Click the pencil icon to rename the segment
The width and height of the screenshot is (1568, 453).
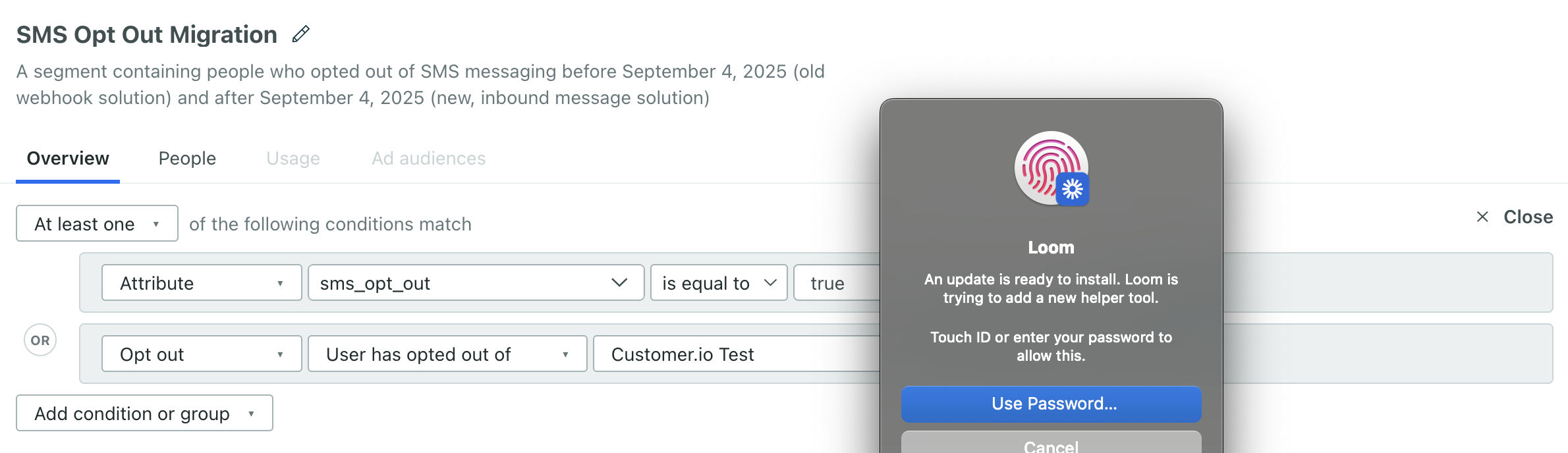tap(302, 34)
